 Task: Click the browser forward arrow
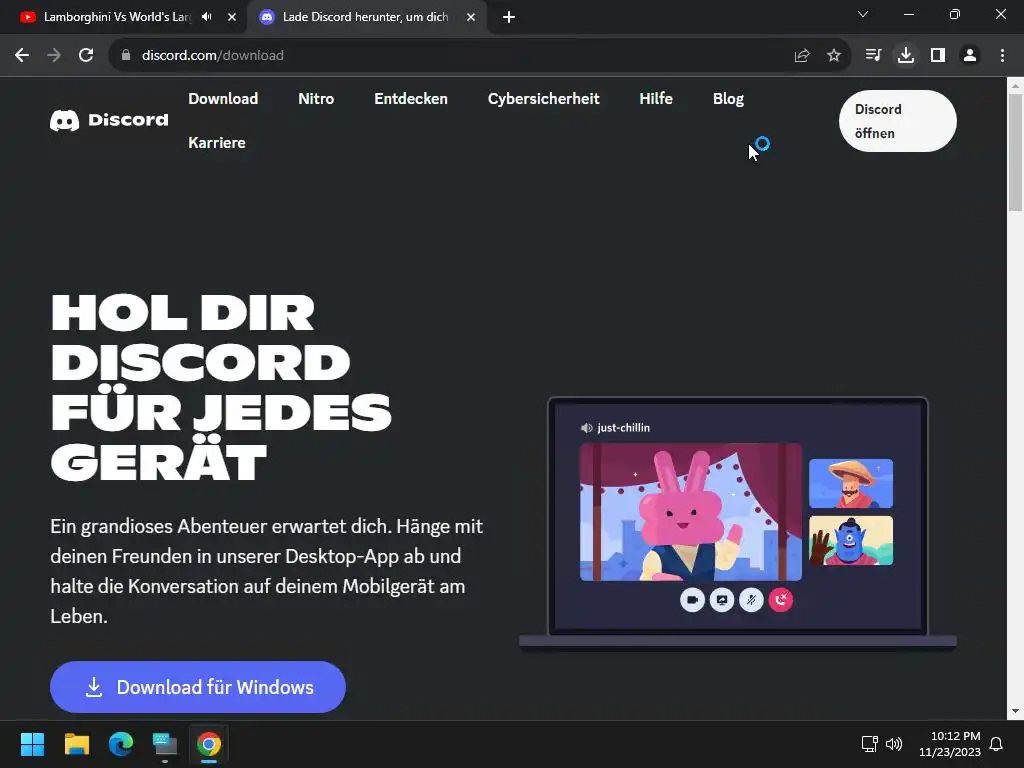(54, 56)
